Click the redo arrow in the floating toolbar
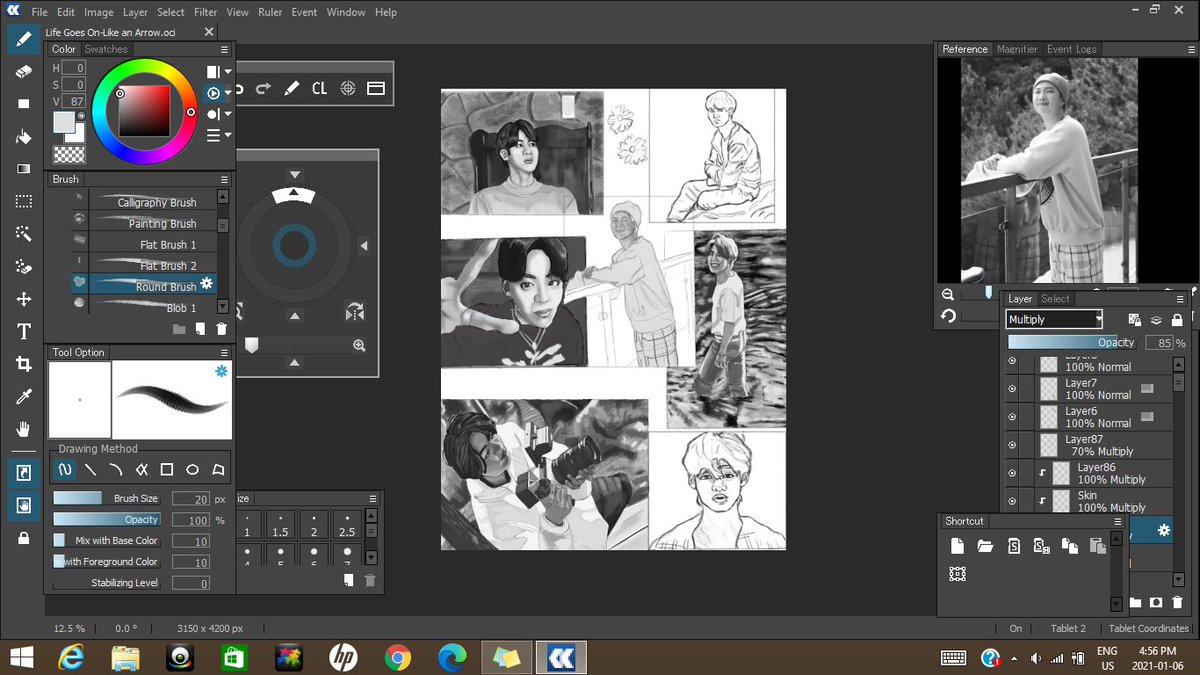This screenshot has width=1200, height=675. [x=263, y=88]
